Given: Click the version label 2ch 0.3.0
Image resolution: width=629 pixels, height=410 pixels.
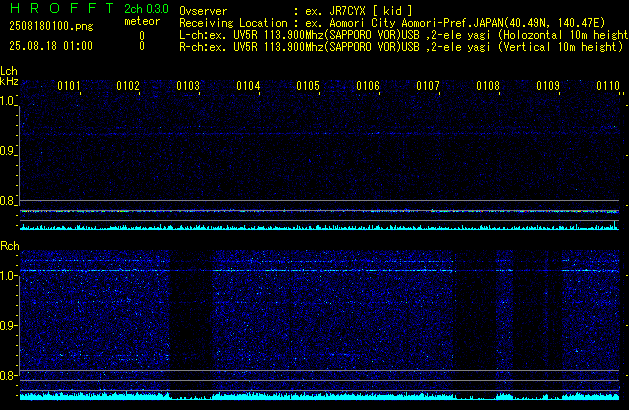Looking at the screenshot, I should coord(146,9).
